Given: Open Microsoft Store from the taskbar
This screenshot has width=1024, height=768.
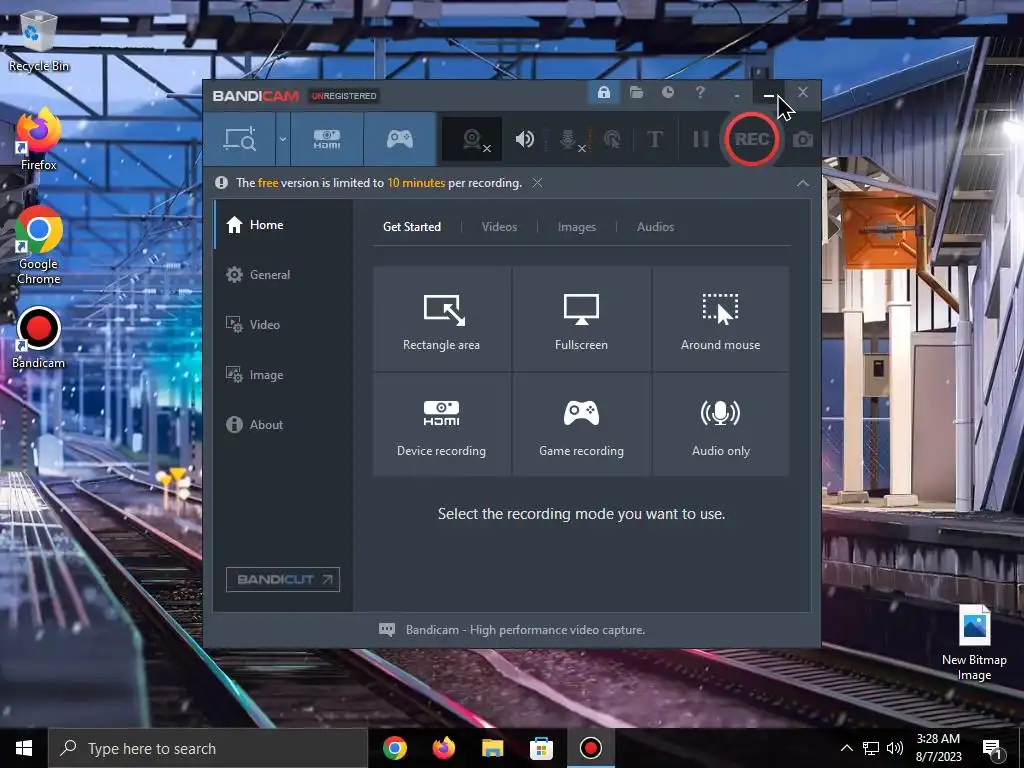Looking at the screenshot, I should [x=541, y=748].
